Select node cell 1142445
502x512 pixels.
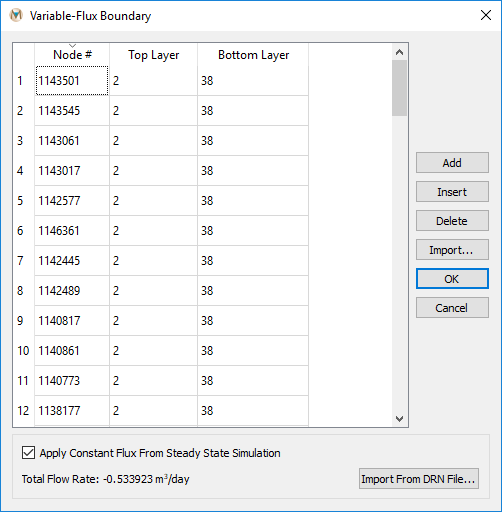(72, 261)
